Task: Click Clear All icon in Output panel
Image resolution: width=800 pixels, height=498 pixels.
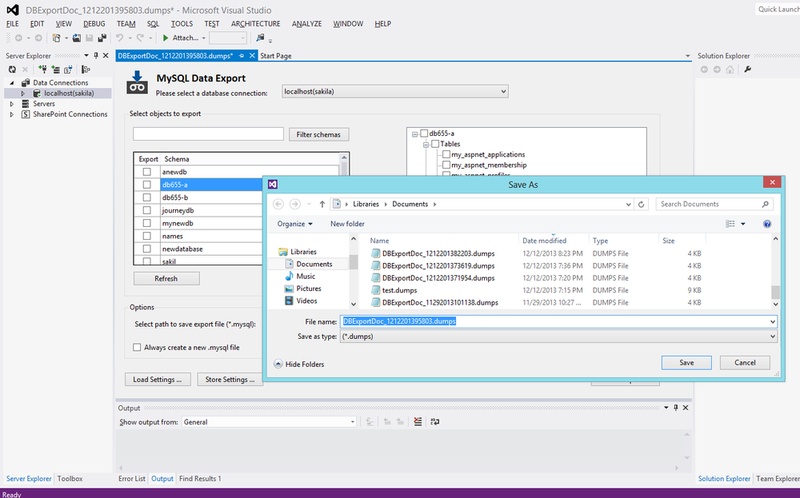Action: coord(418,421)
